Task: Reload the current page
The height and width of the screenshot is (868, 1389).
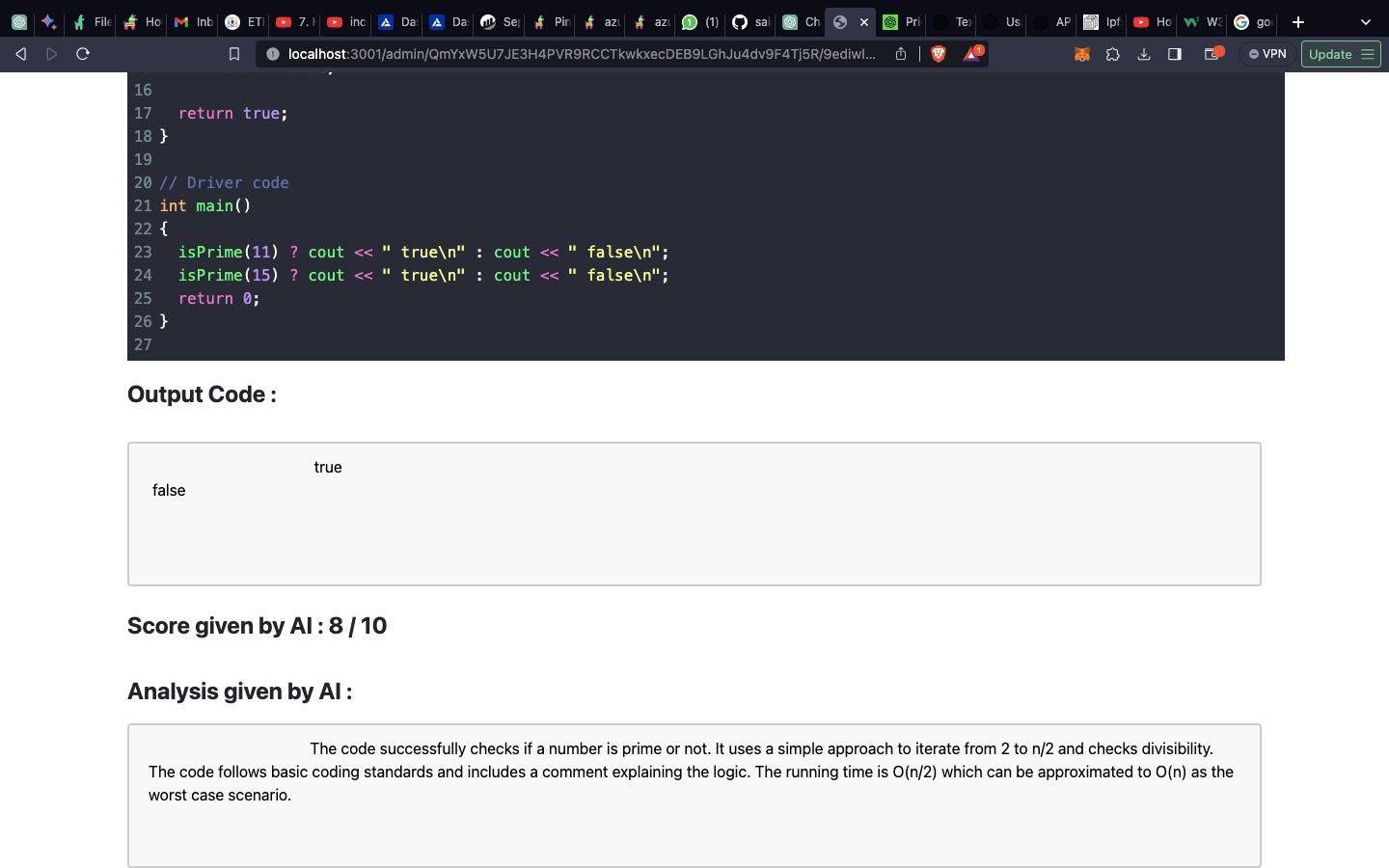Action: 83,54
